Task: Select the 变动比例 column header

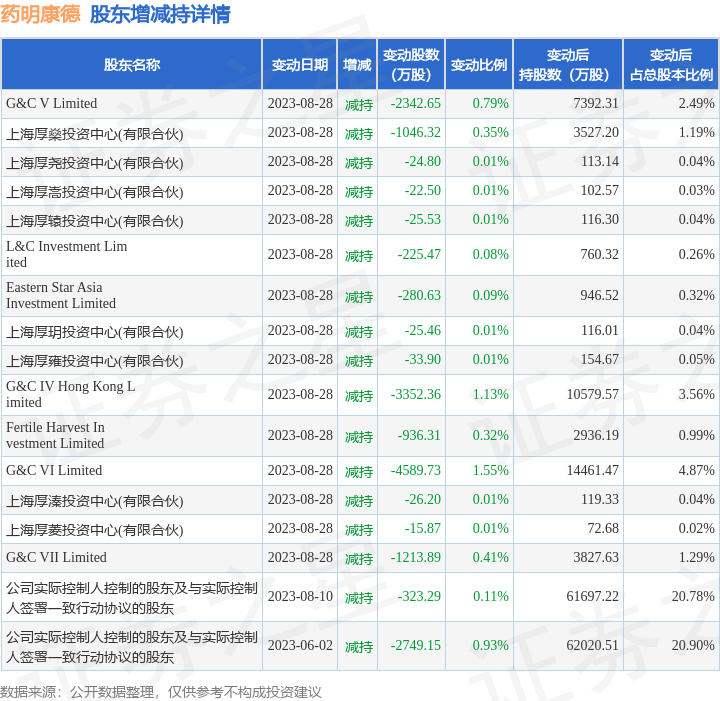Action: click(x=479, y=65)
